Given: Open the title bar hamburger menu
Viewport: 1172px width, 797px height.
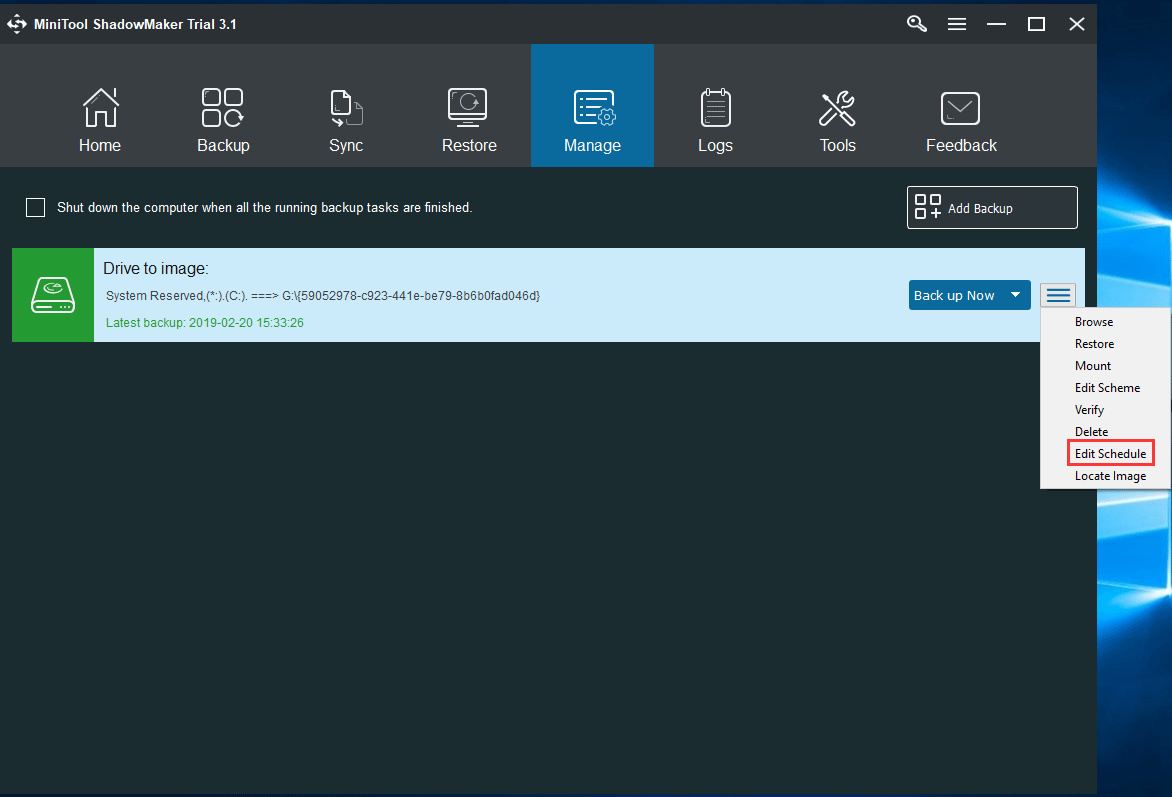Looking at the screenshot, I should tap(956, 23).
